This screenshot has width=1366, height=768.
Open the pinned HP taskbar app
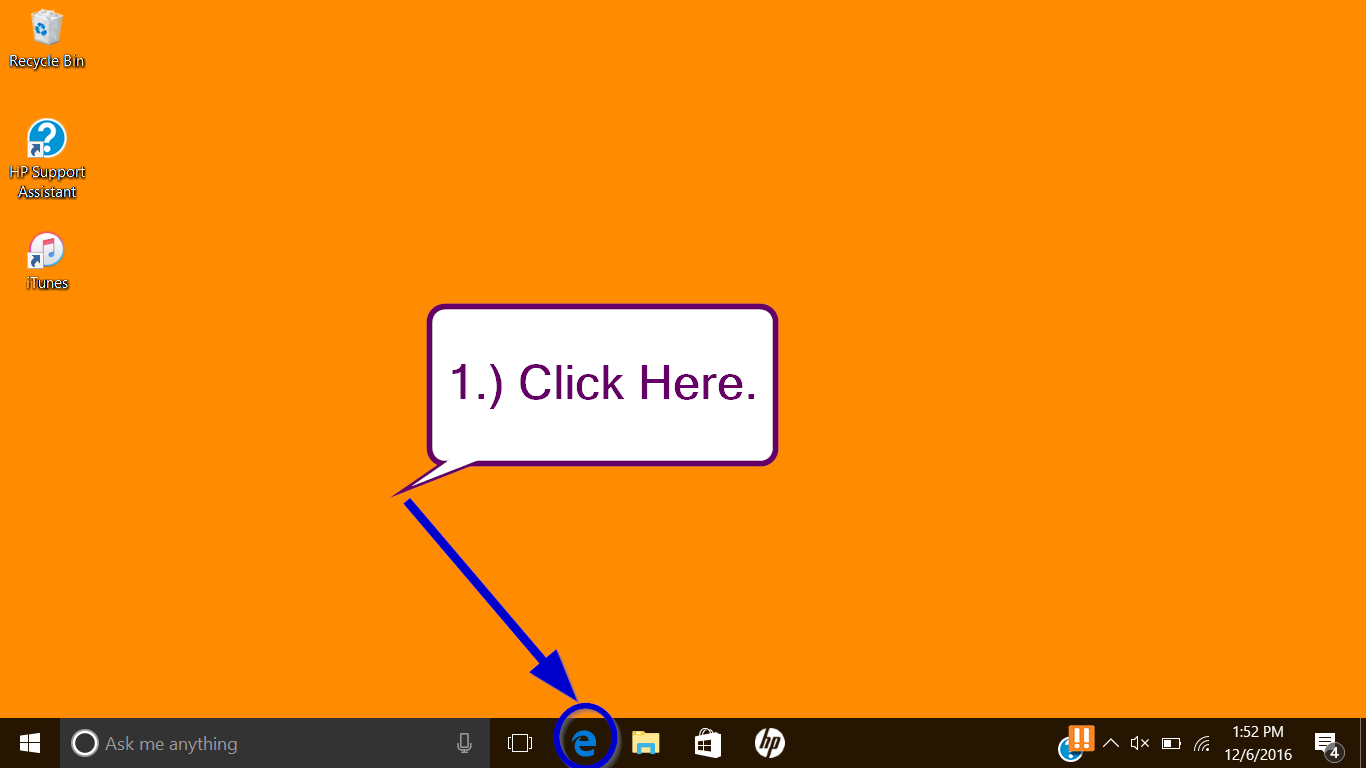click(770, 743)
